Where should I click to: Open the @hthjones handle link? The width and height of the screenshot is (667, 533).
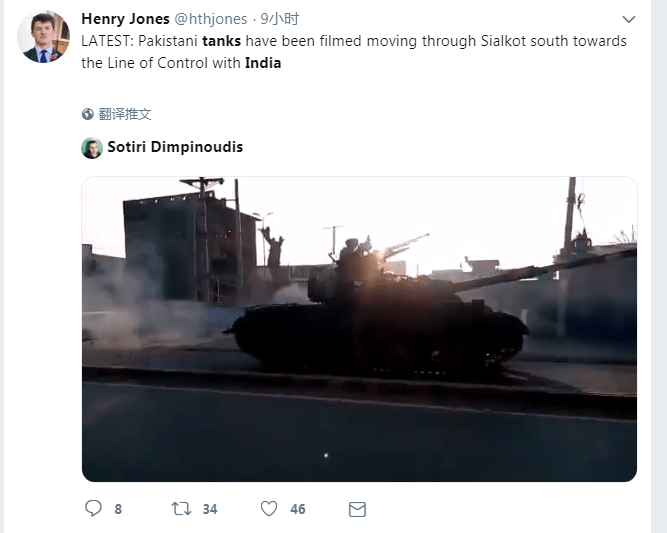point(210,19)
